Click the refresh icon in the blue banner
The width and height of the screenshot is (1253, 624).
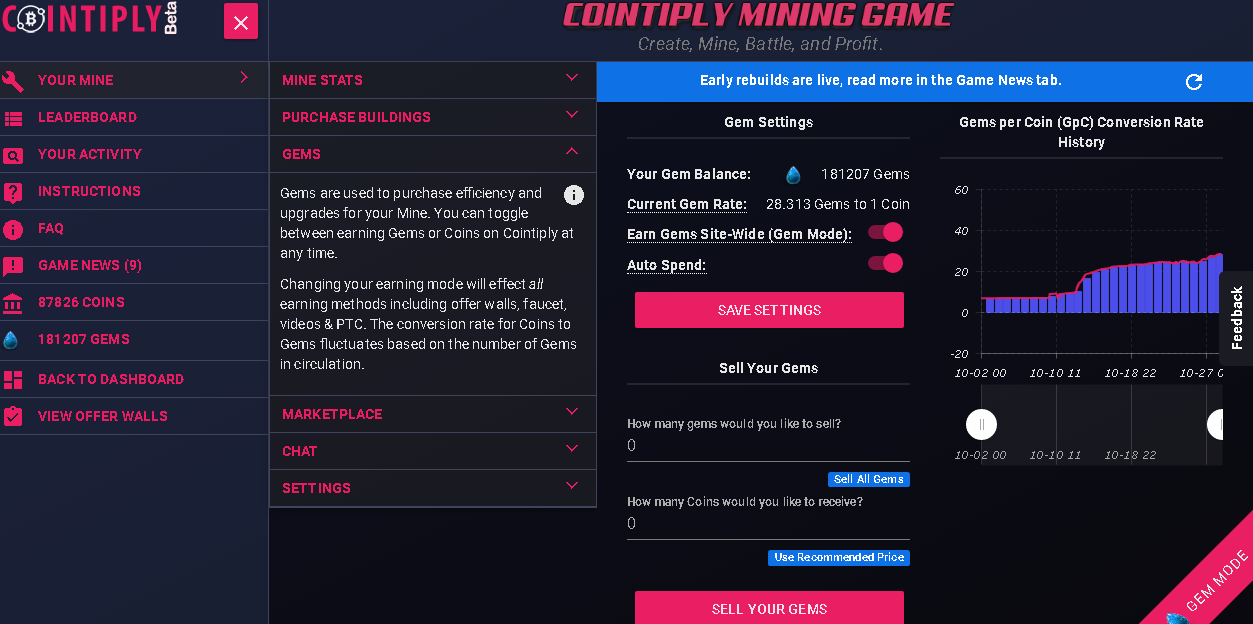click(x=1193, y=82)
